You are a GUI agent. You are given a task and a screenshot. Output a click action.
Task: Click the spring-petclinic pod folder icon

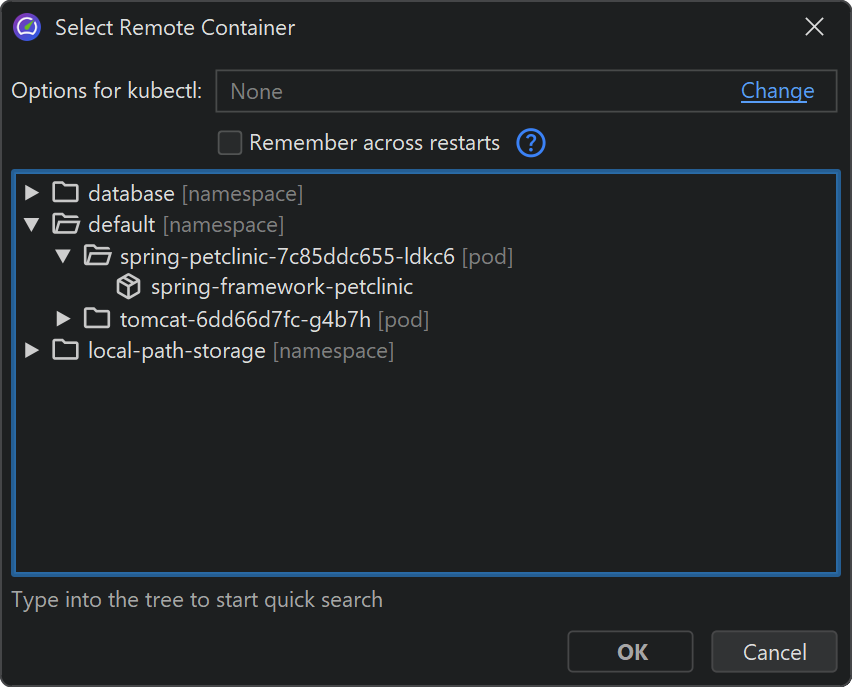97,256
